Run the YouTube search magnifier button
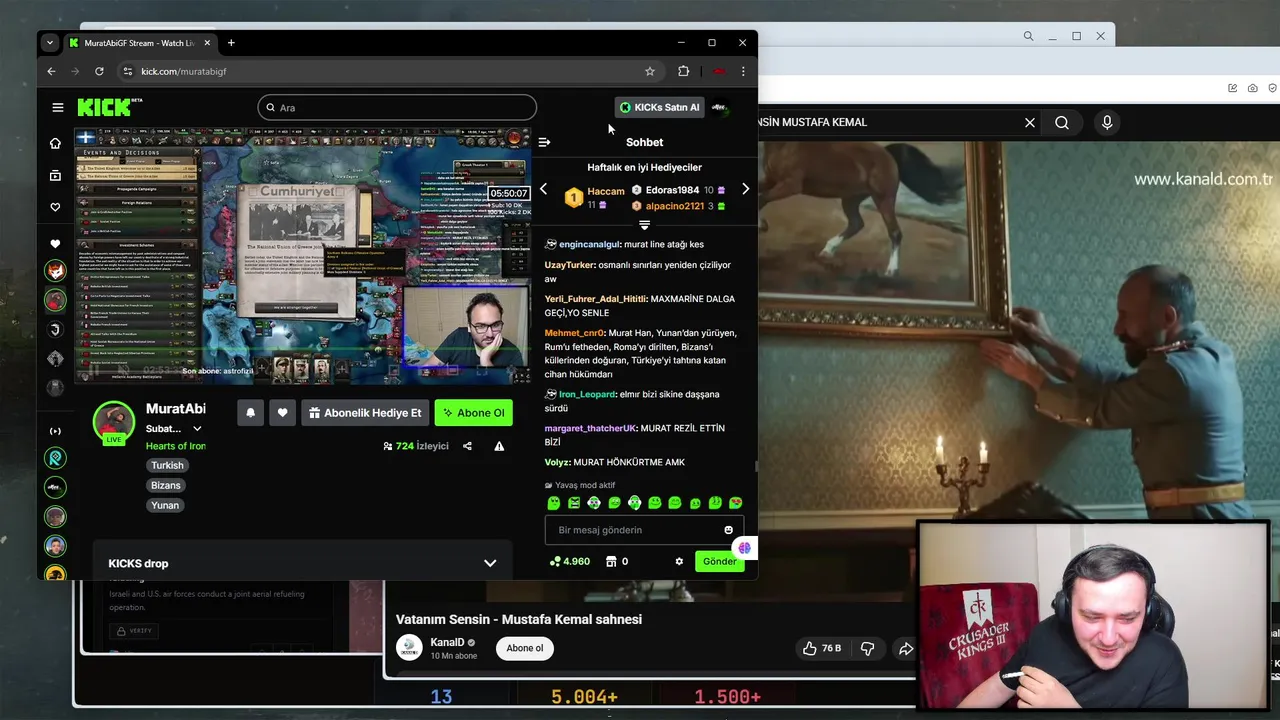1280x720 pixels. click(x=1062, y=122)
